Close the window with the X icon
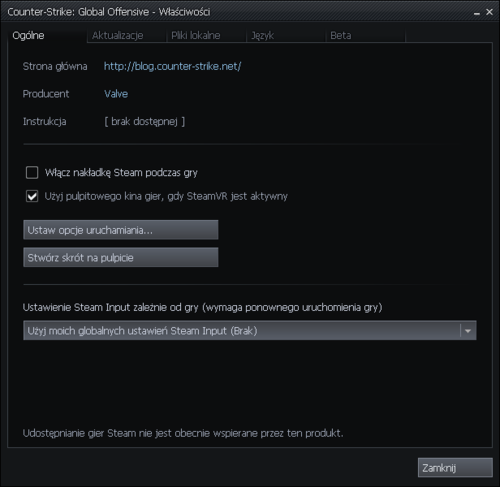Viewport: 500px width, 487px height. 489,12
